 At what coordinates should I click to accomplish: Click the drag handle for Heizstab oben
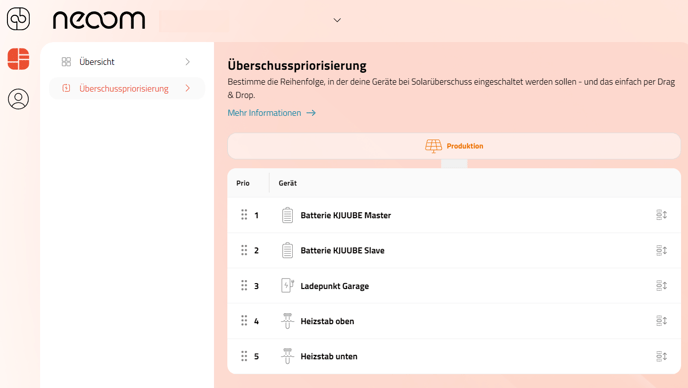tap(244, 321)
